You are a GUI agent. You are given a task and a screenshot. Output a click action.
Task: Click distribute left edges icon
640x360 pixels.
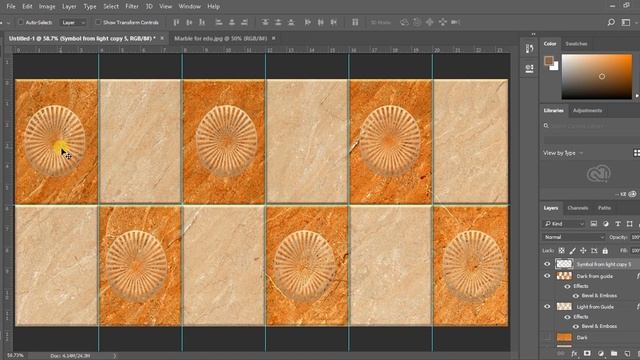(308, 22)
